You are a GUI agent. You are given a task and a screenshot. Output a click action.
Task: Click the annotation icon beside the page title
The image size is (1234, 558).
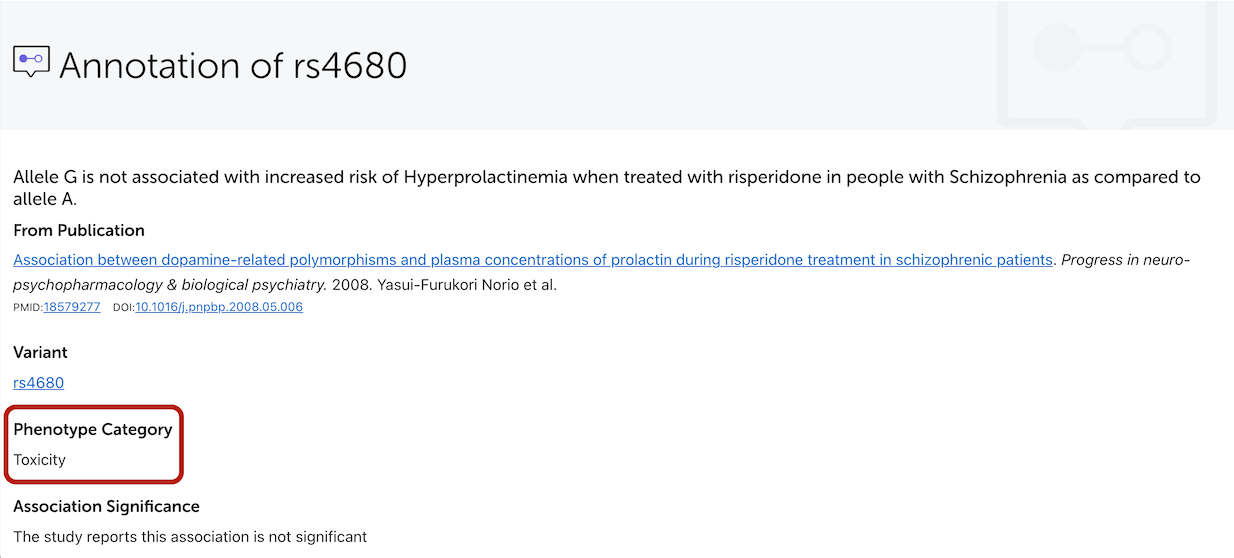click(31, 62)
